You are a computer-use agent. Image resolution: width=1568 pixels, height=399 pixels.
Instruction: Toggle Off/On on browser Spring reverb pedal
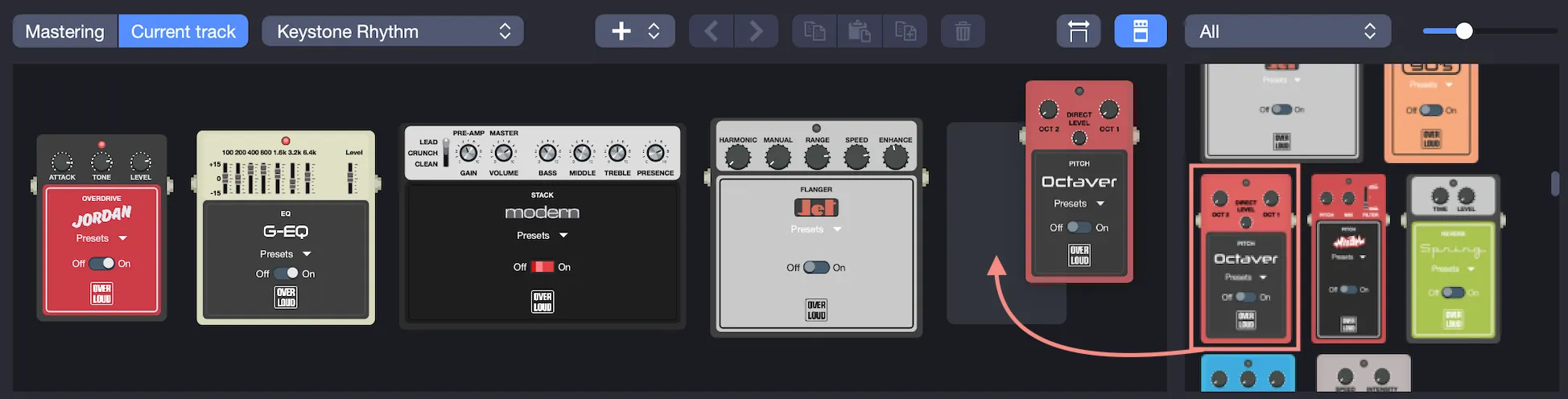pos(1453,292)
